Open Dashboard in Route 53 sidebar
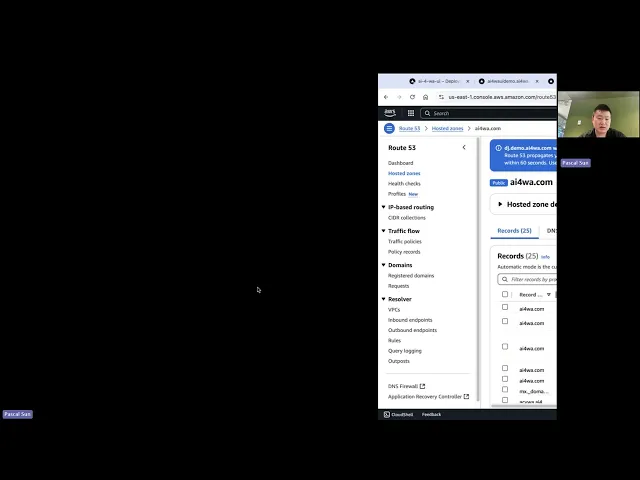 tap(400, 163)
